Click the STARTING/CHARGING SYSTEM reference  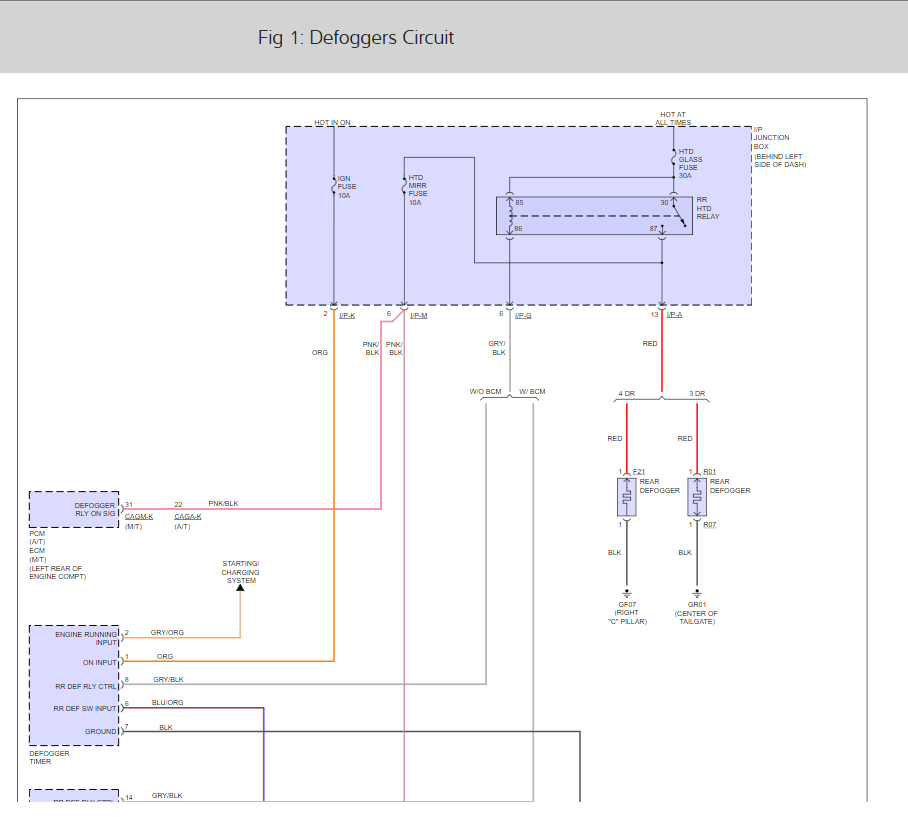pos(240,572)
